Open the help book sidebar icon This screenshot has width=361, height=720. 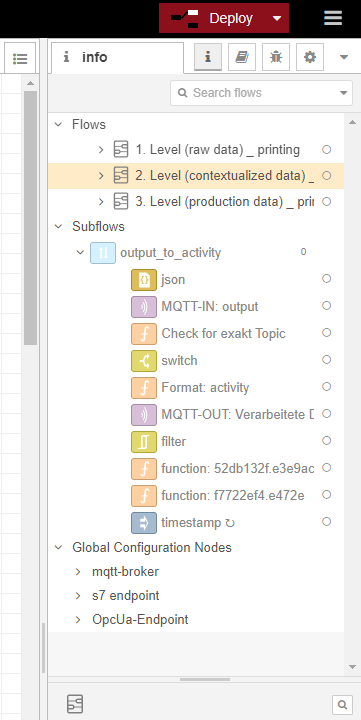[242, 57]
